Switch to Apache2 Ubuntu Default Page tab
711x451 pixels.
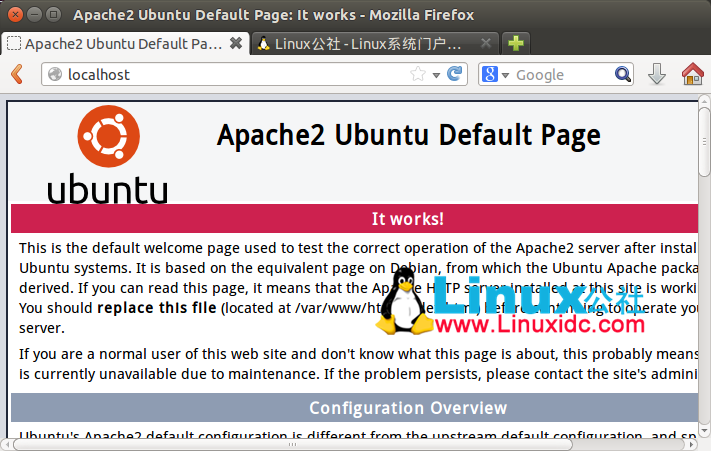(x=126, y=44)
